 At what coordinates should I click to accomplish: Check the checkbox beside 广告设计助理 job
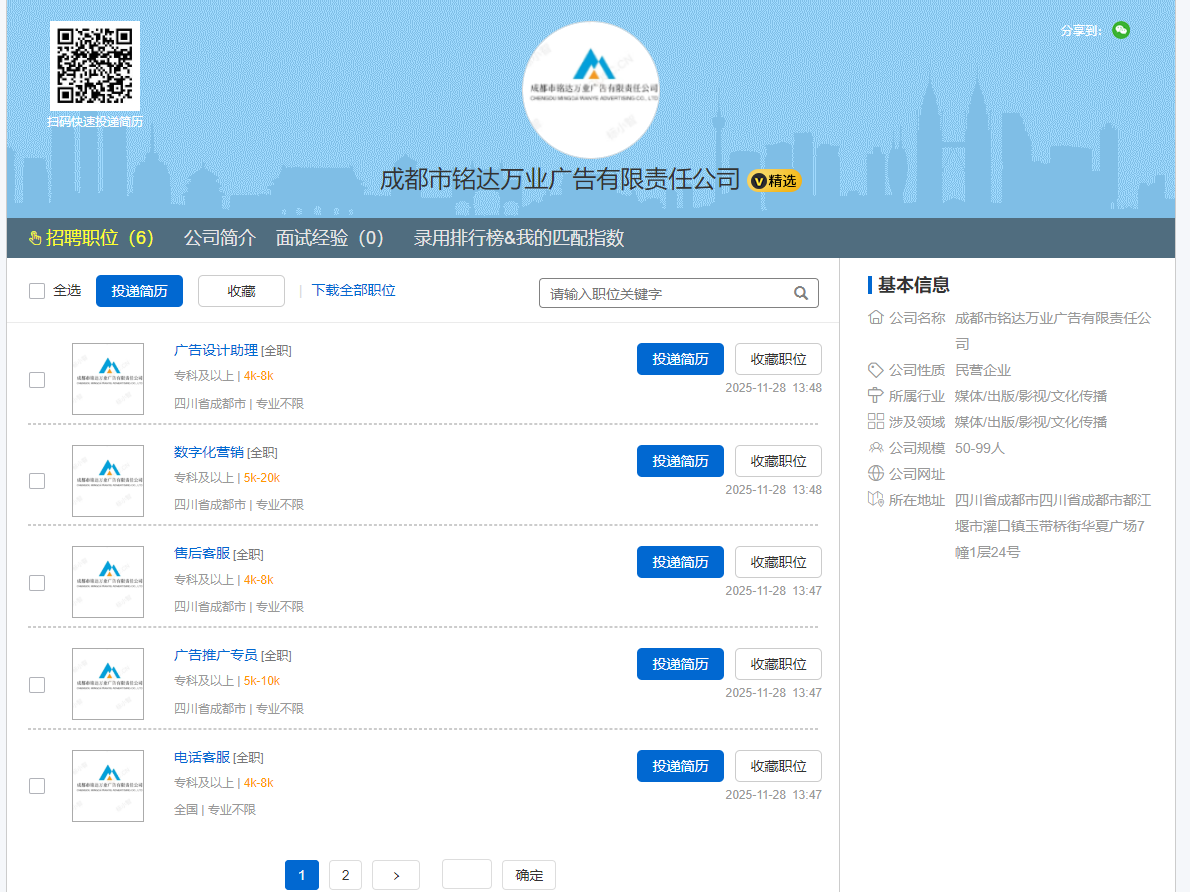[37, 380]
